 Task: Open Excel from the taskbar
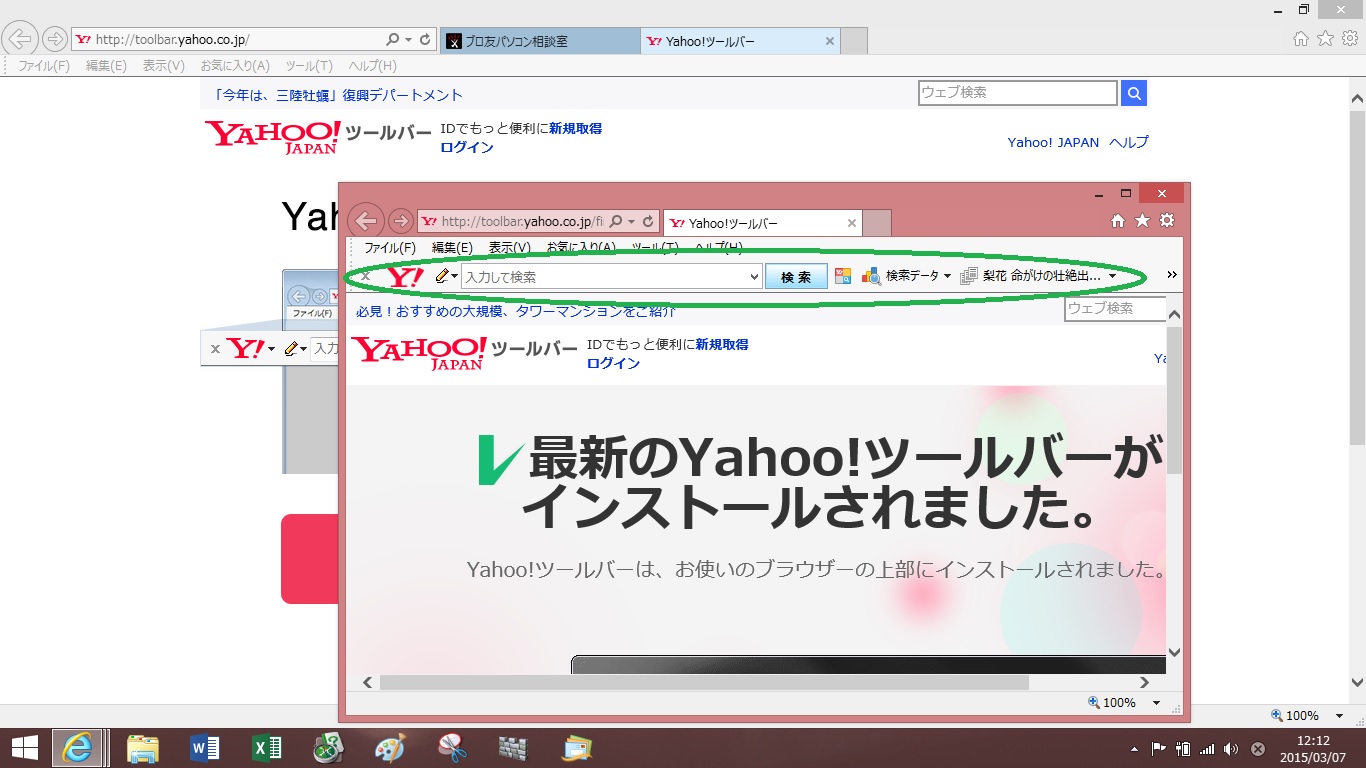pyautogui.click(x=266, y=747)
